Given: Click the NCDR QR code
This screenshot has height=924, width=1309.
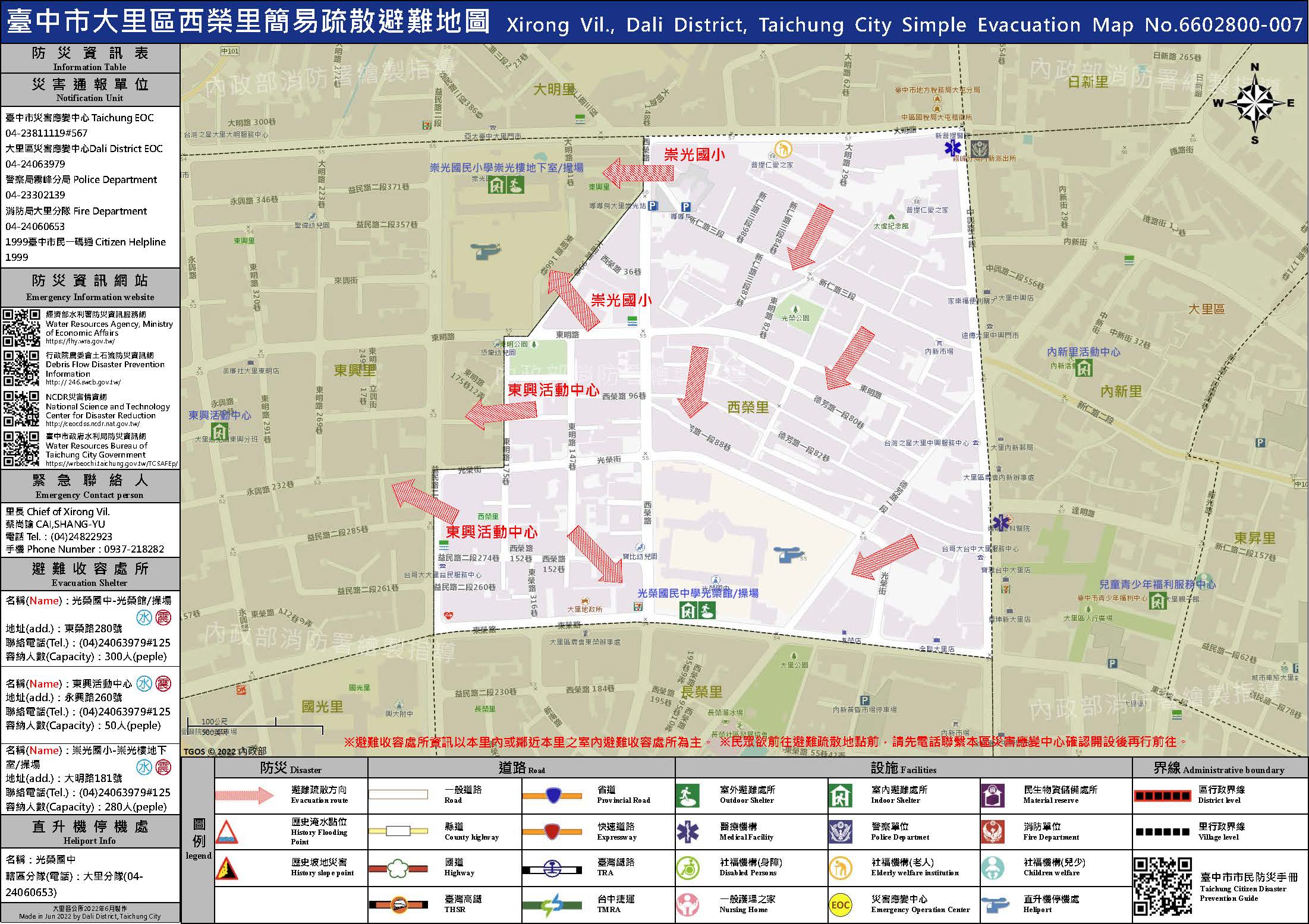Looking at the screenshot, I should pyautogui.click(x=22, y=409).
